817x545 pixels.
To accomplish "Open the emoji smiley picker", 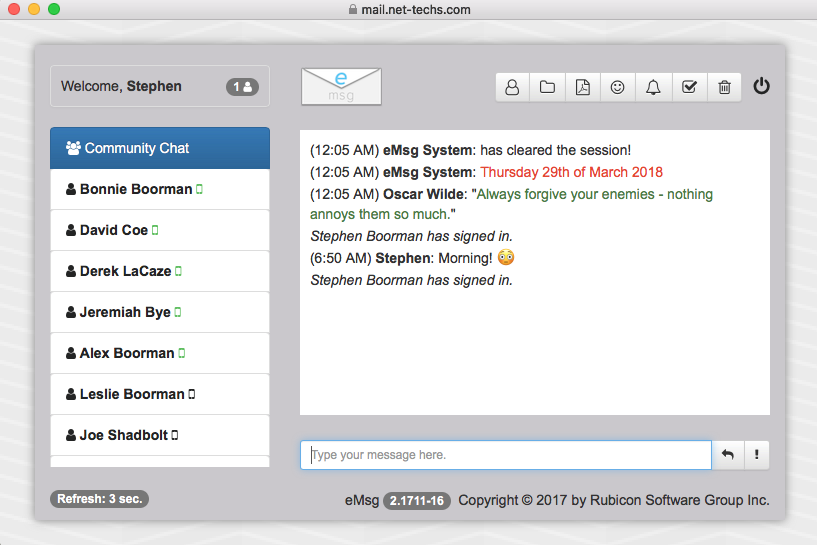I will pos(618,87).
